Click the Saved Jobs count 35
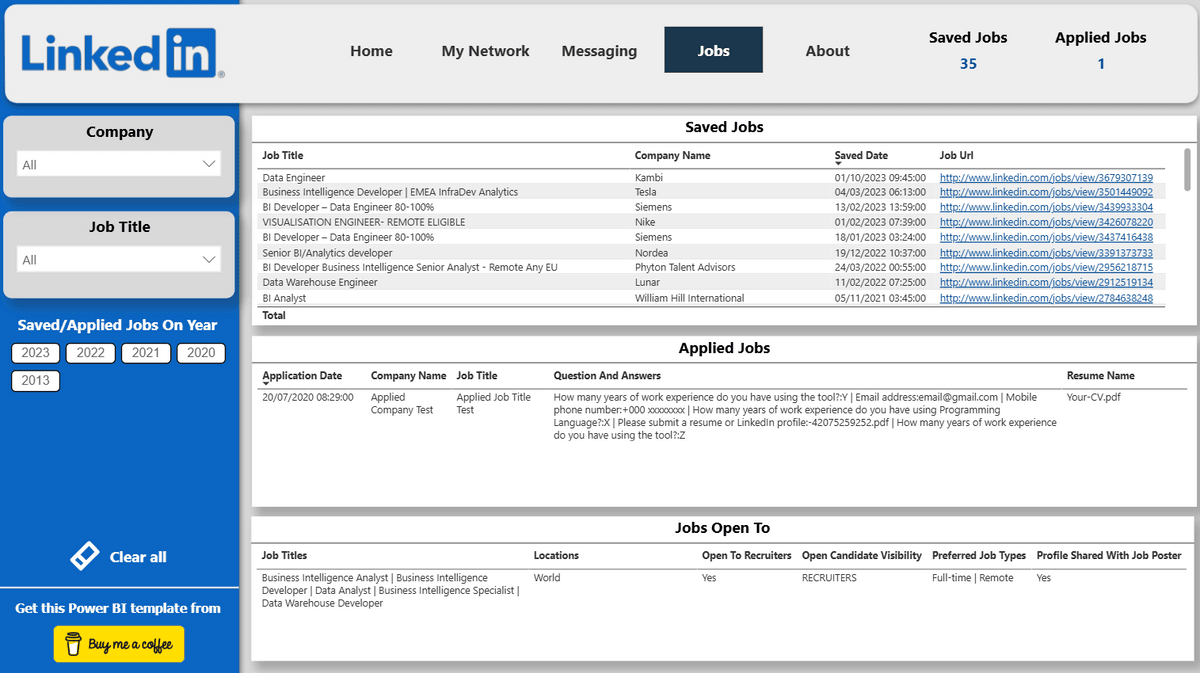This screenshot has height=673, width=1200. click(x=968, y=64)
